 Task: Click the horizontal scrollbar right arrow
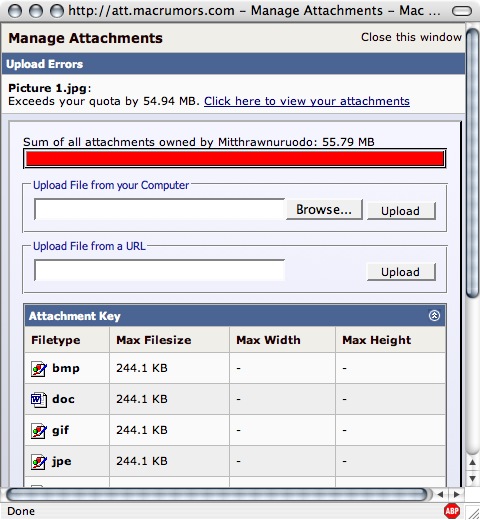pos(457,494)
